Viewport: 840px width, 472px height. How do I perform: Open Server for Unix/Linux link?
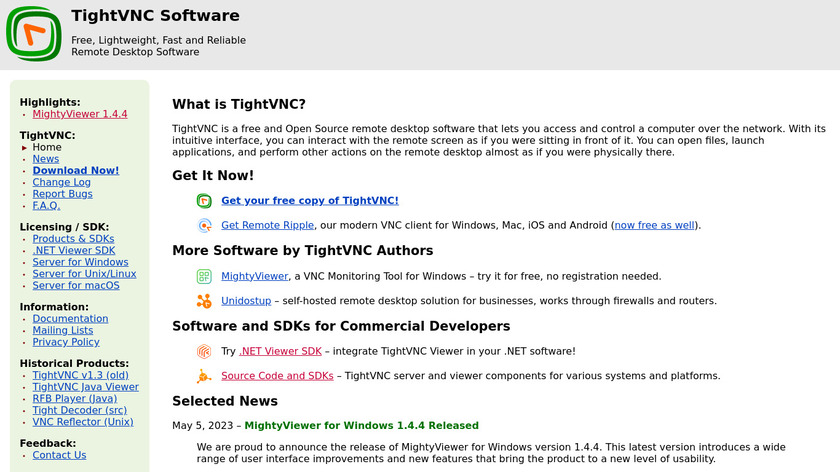click(x=85, y=274)
